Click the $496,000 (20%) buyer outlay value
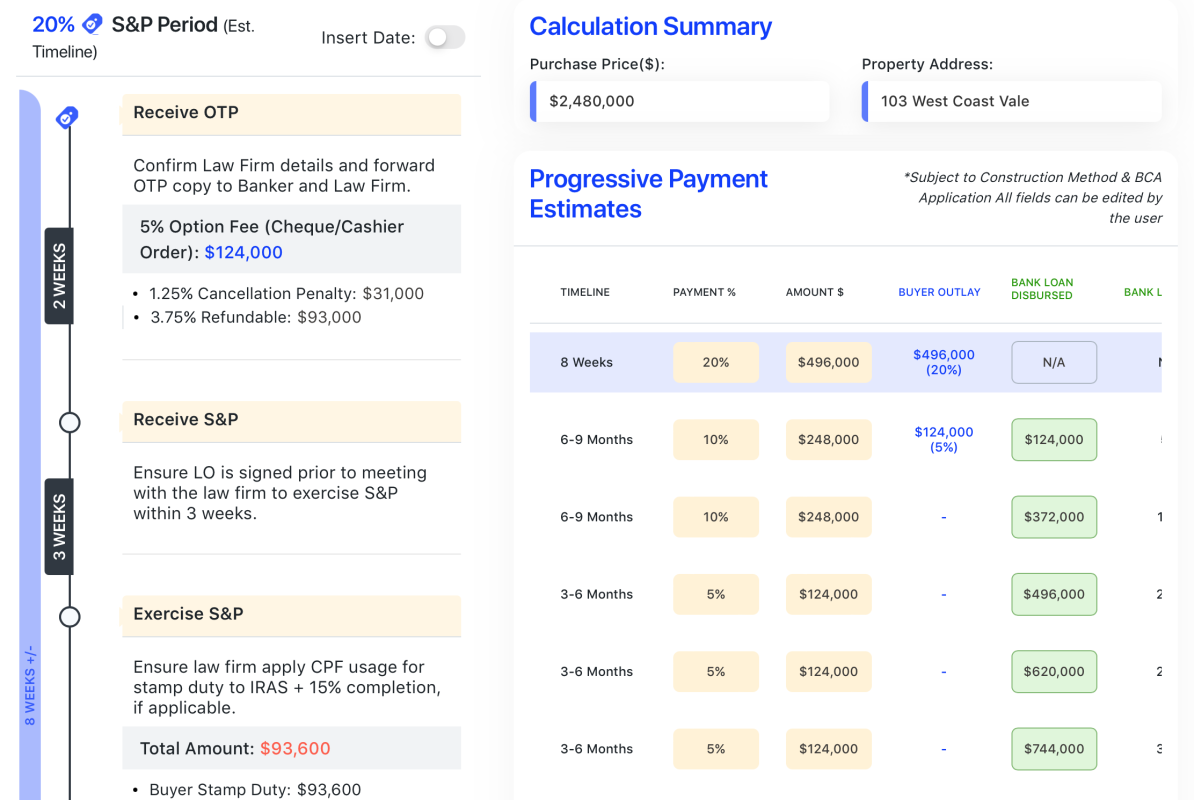Image resolution: width=1194 pixels, height=800 pixels. 943,362
